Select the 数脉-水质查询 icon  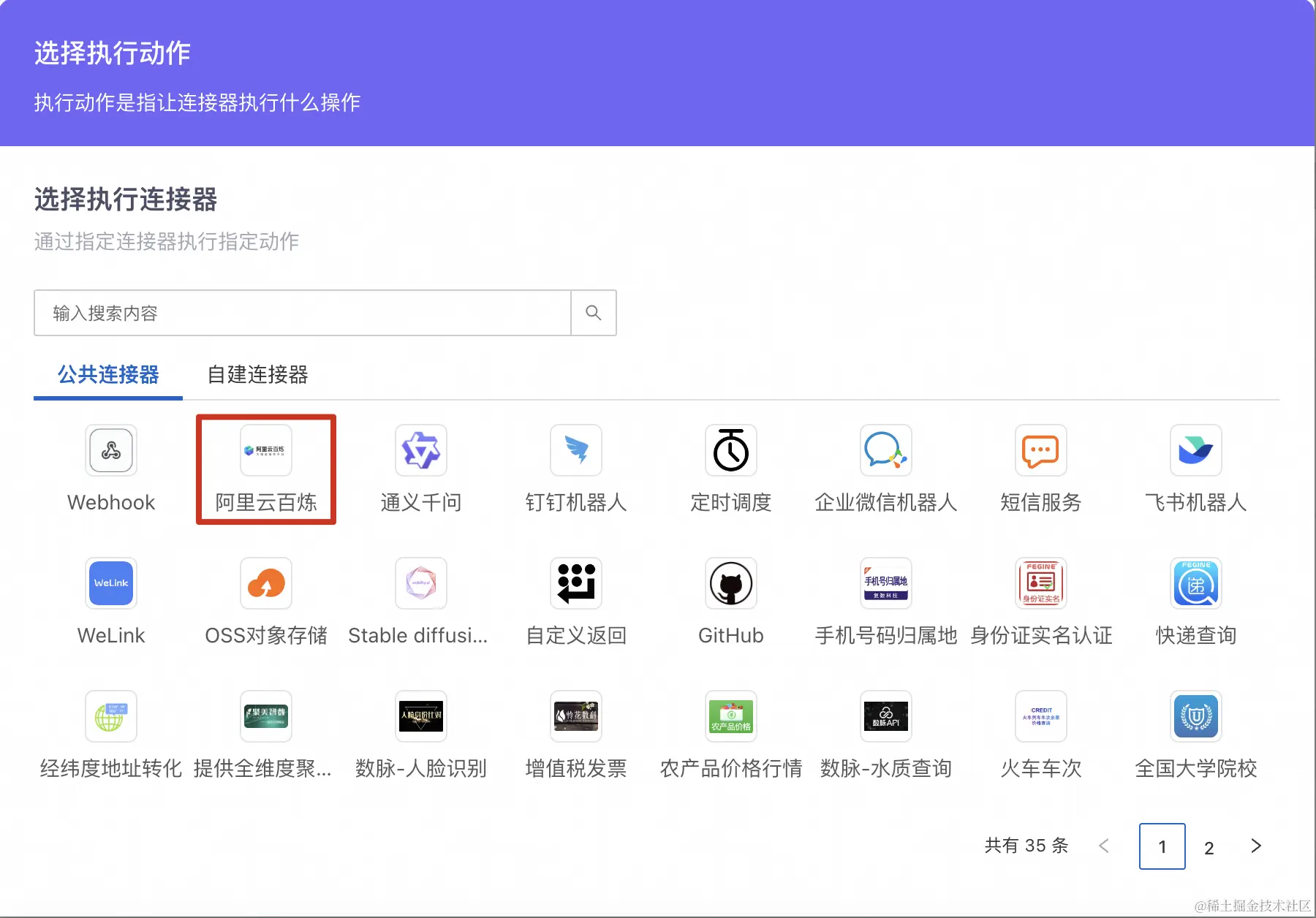[x=886, y=716]
